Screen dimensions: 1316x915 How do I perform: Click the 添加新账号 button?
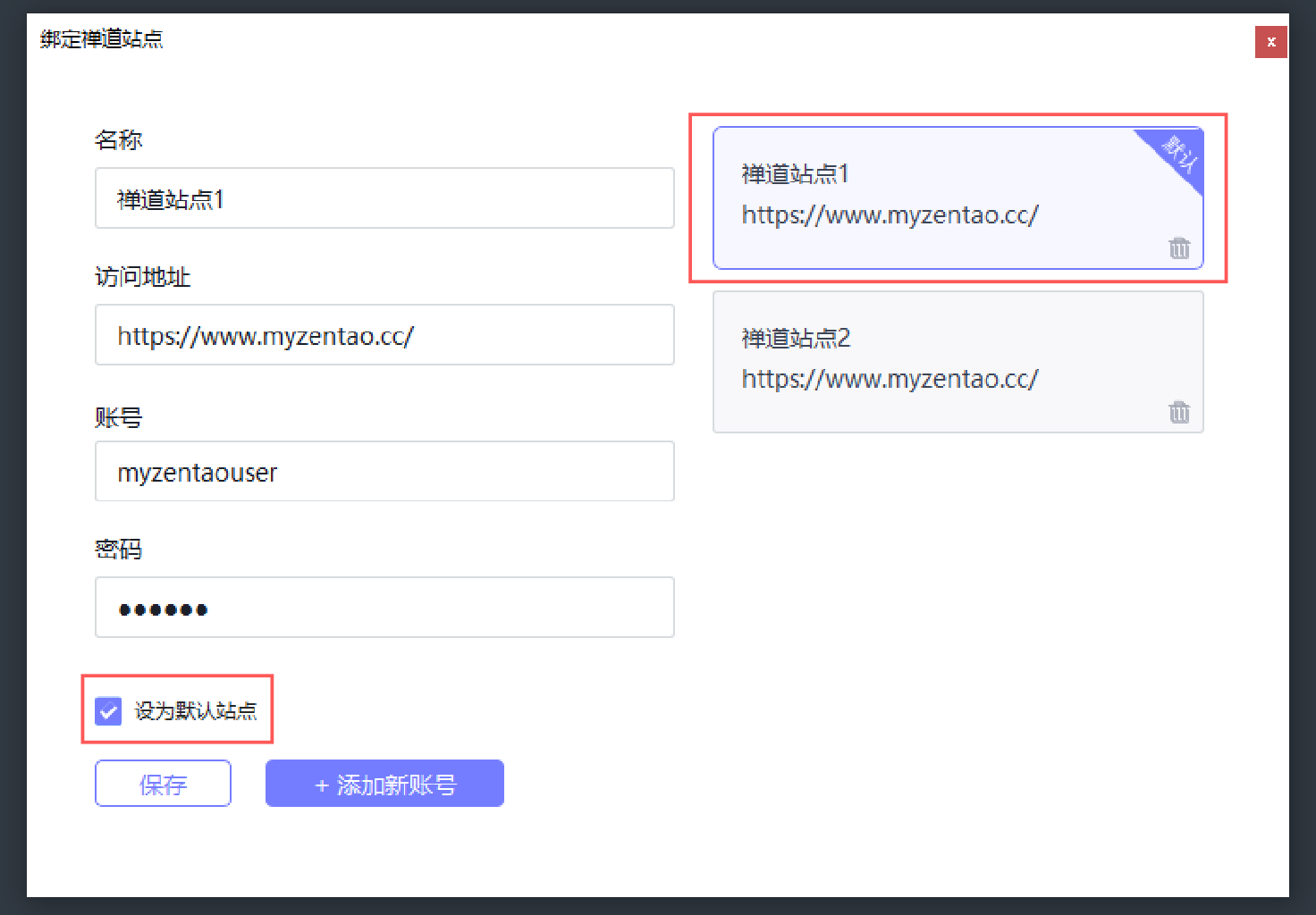(384, 784)
